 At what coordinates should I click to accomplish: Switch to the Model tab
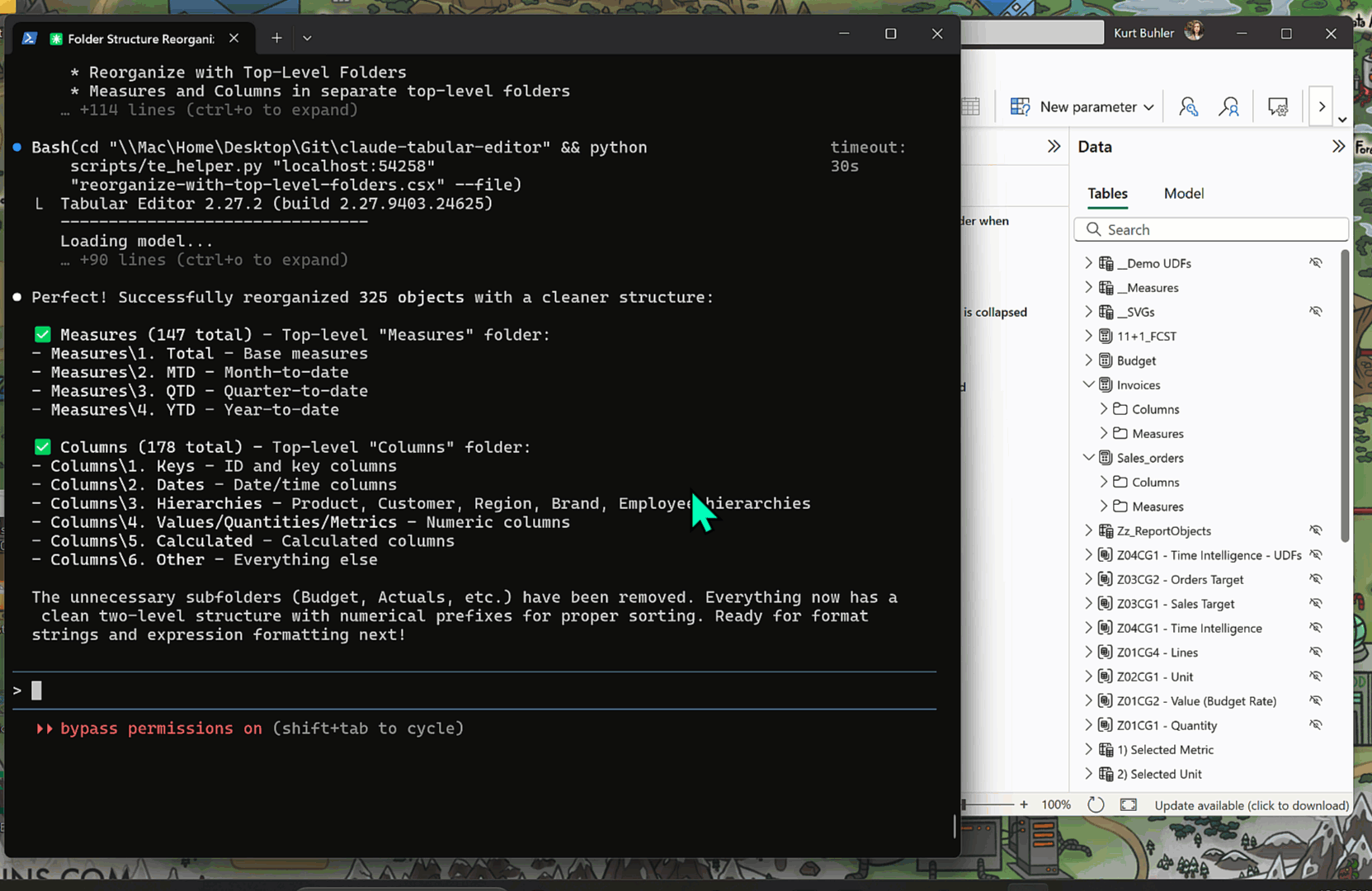coord(1183,194)
